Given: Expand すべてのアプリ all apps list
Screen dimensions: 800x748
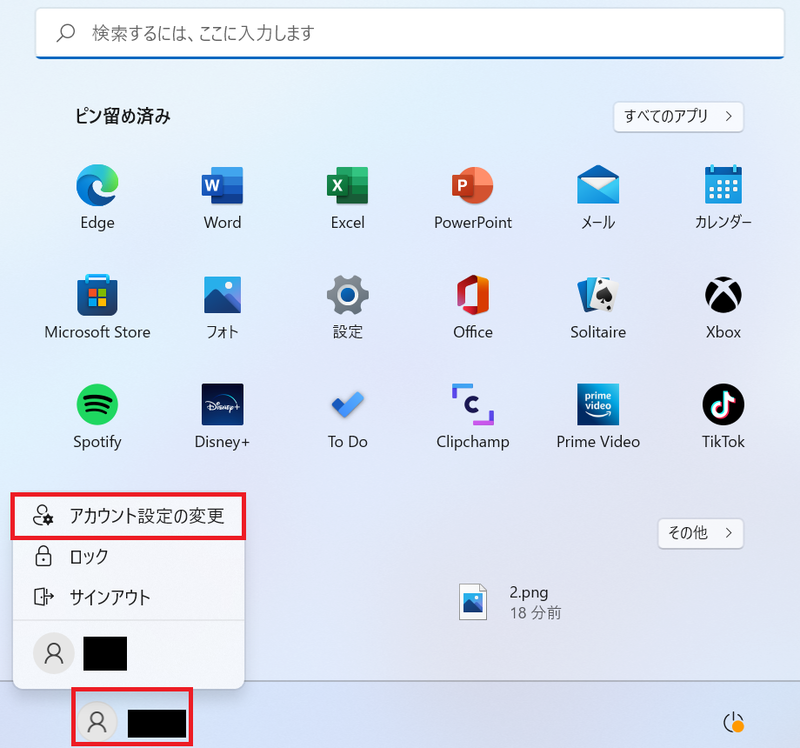Looking at the screenshot, I should click(x=678, y=116).
